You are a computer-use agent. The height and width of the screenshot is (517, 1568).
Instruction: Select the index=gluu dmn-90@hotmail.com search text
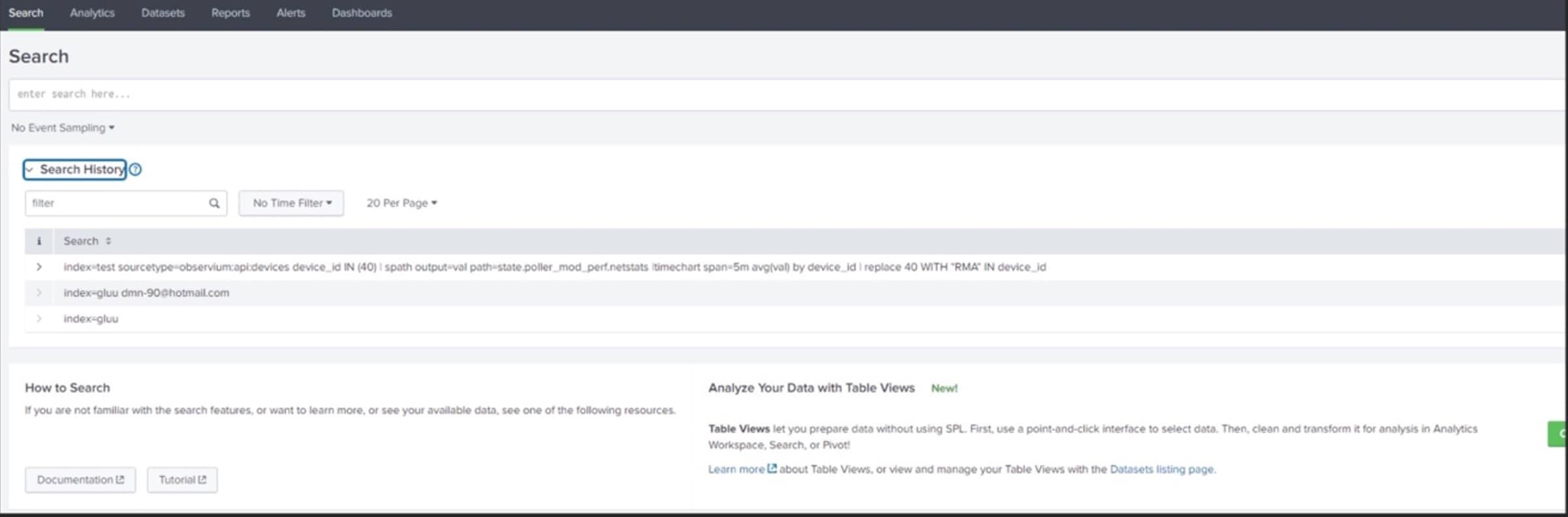(146, 293)
